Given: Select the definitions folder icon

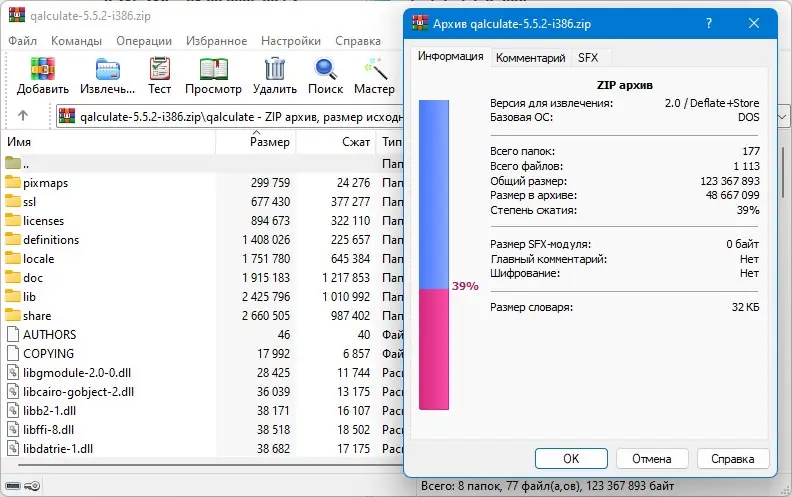Looking at the screenshot, I should click(x=13, y=239).
